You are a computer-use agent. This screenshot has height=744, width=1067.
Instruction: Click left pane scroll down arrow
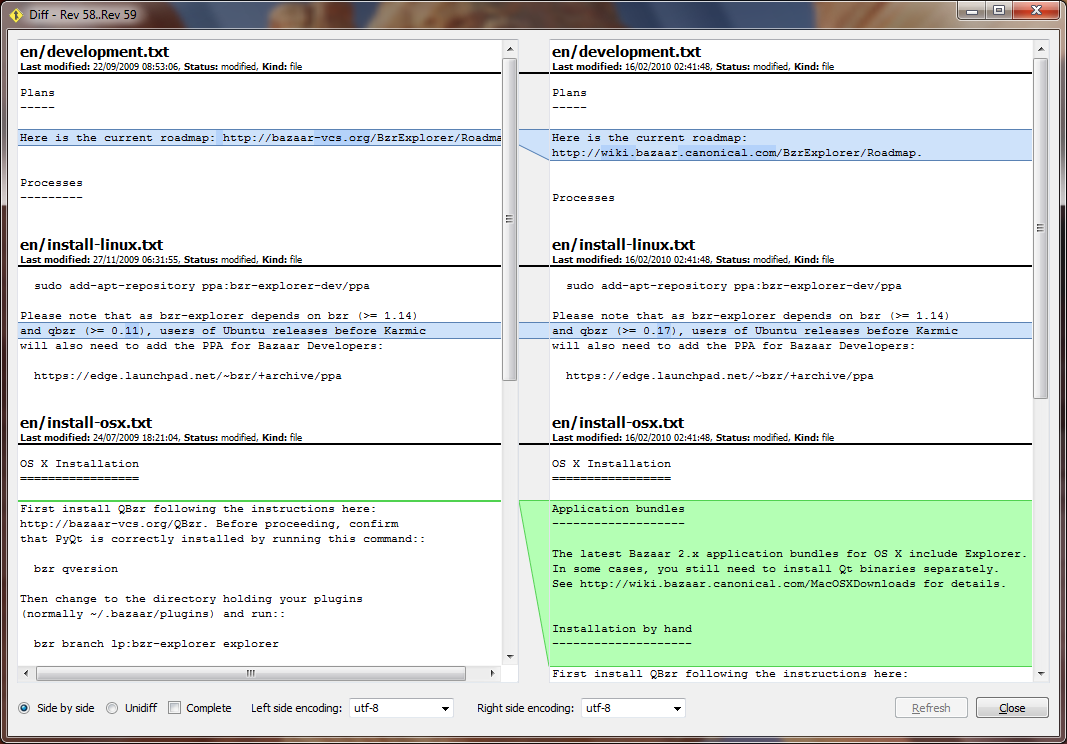(x=510, y=657)
